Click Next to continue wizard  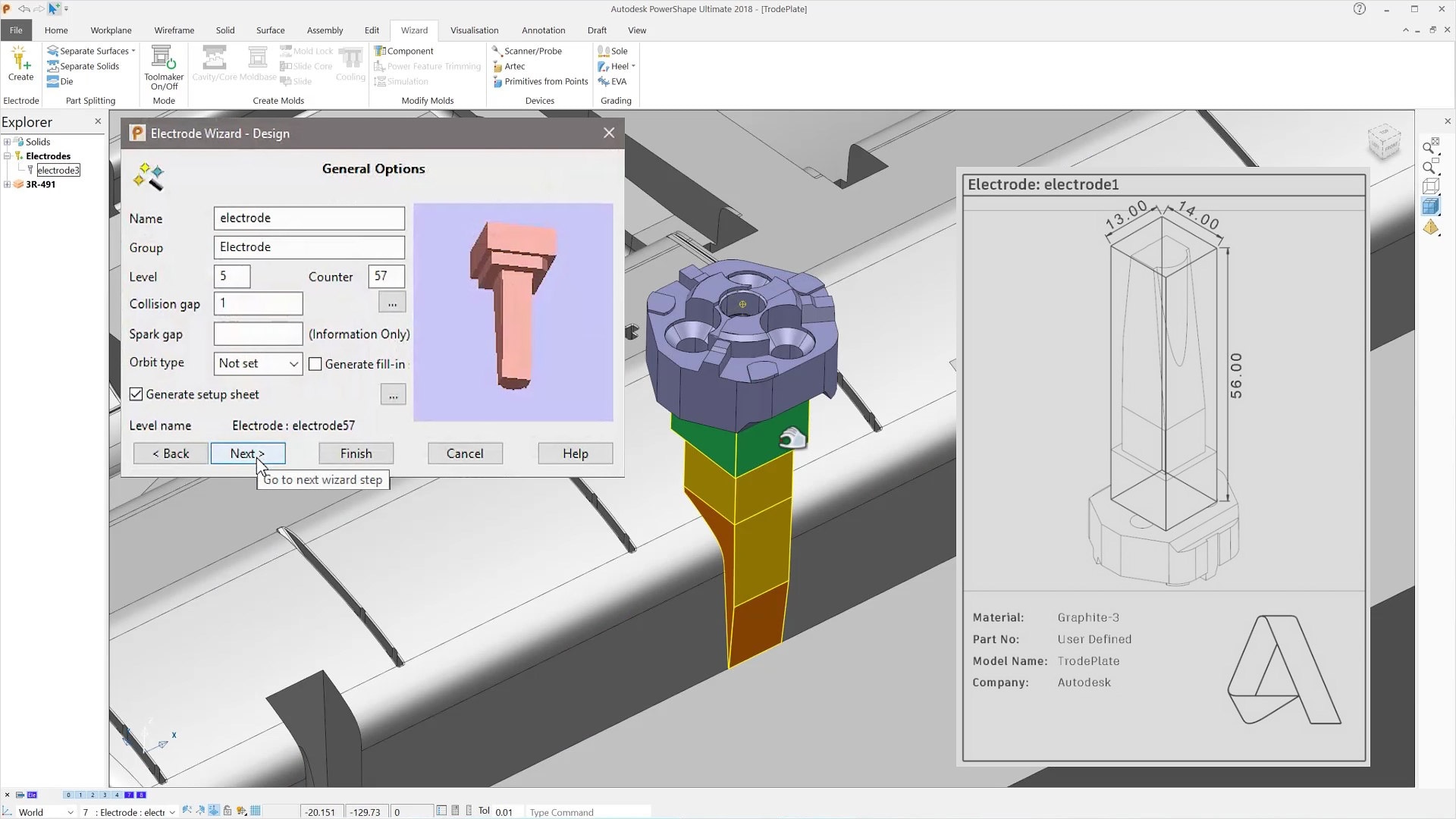pyautogui.click(x=248, y=453)
